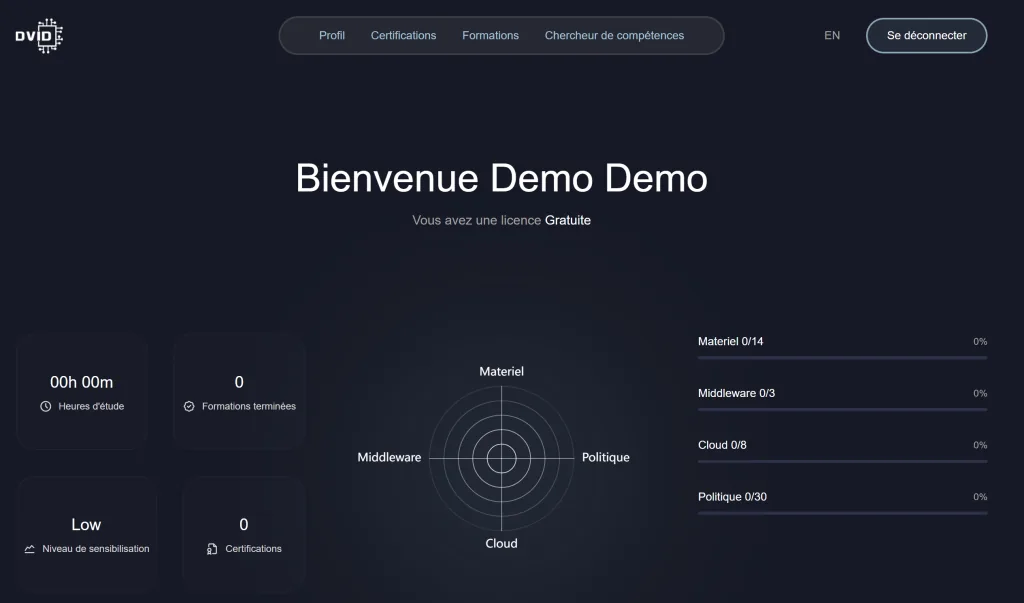This screenshot has width=1024, height=603.
Task: Click the chart icon beside Niveau de sensibilisation
Action: coord(29,549)
